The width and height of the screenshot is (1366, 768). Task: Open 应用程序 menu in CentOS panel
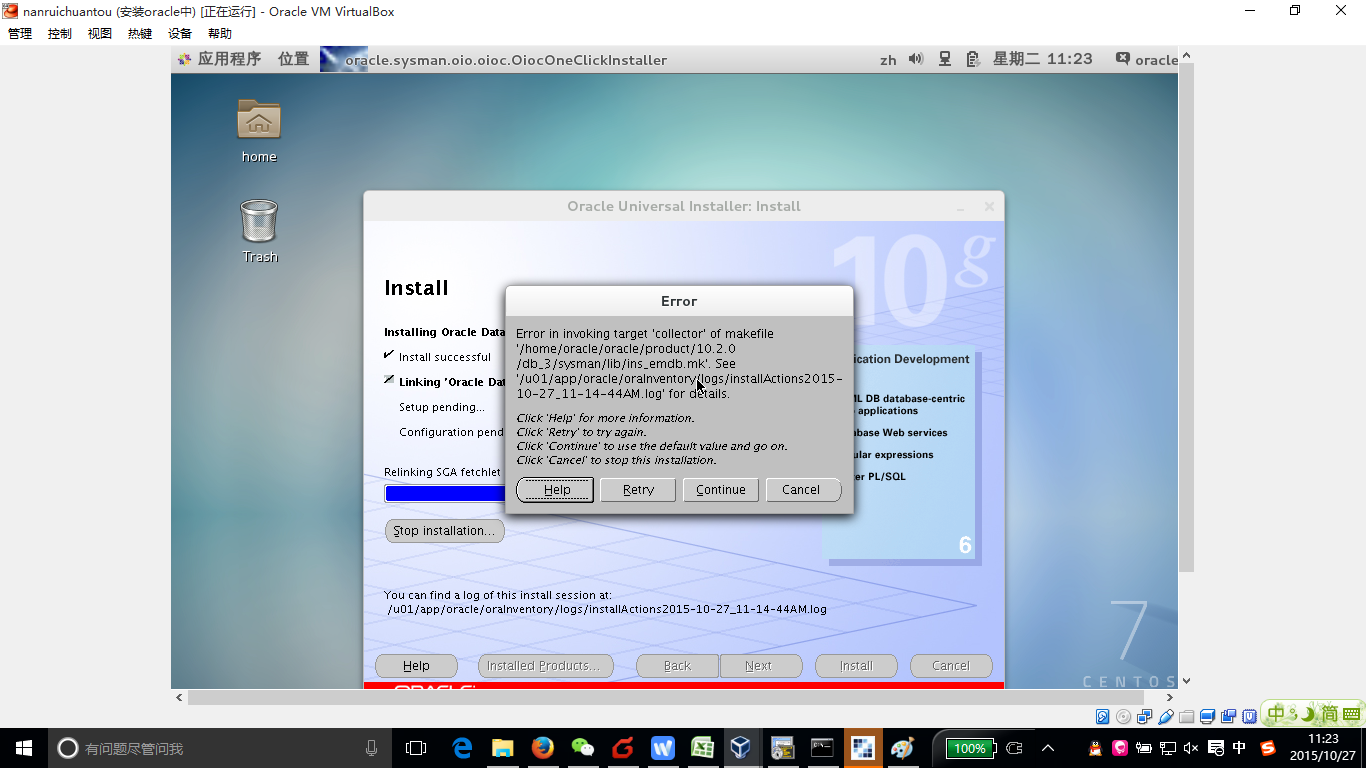click(x=220, y=59)
